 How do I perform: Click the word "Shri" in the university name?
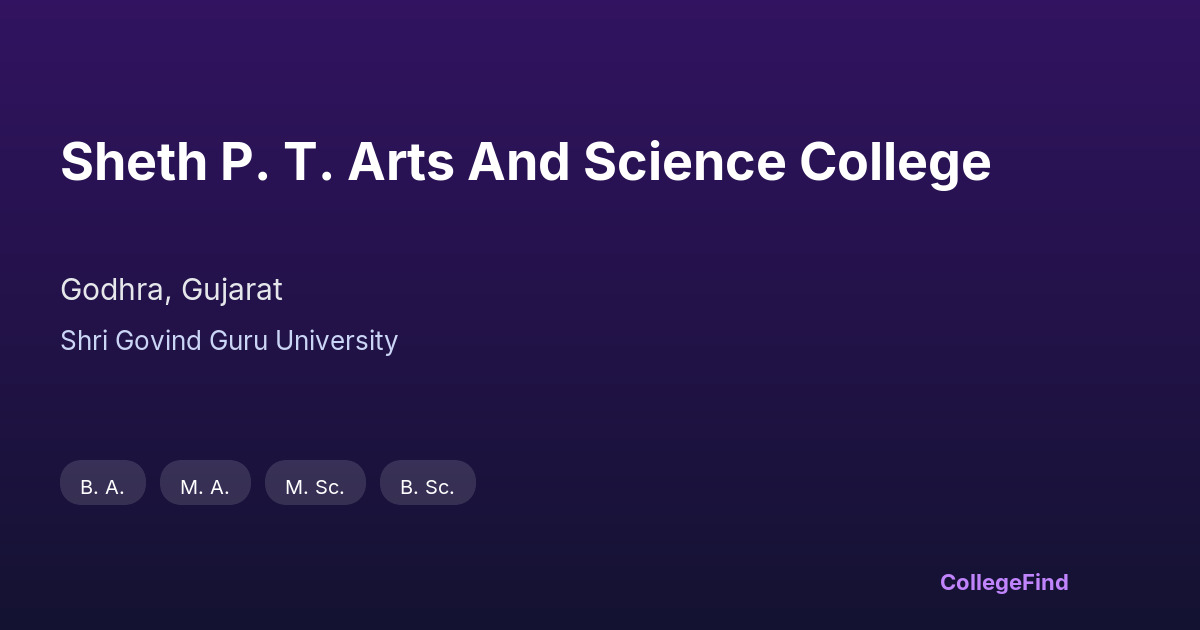tap(84, 341)
